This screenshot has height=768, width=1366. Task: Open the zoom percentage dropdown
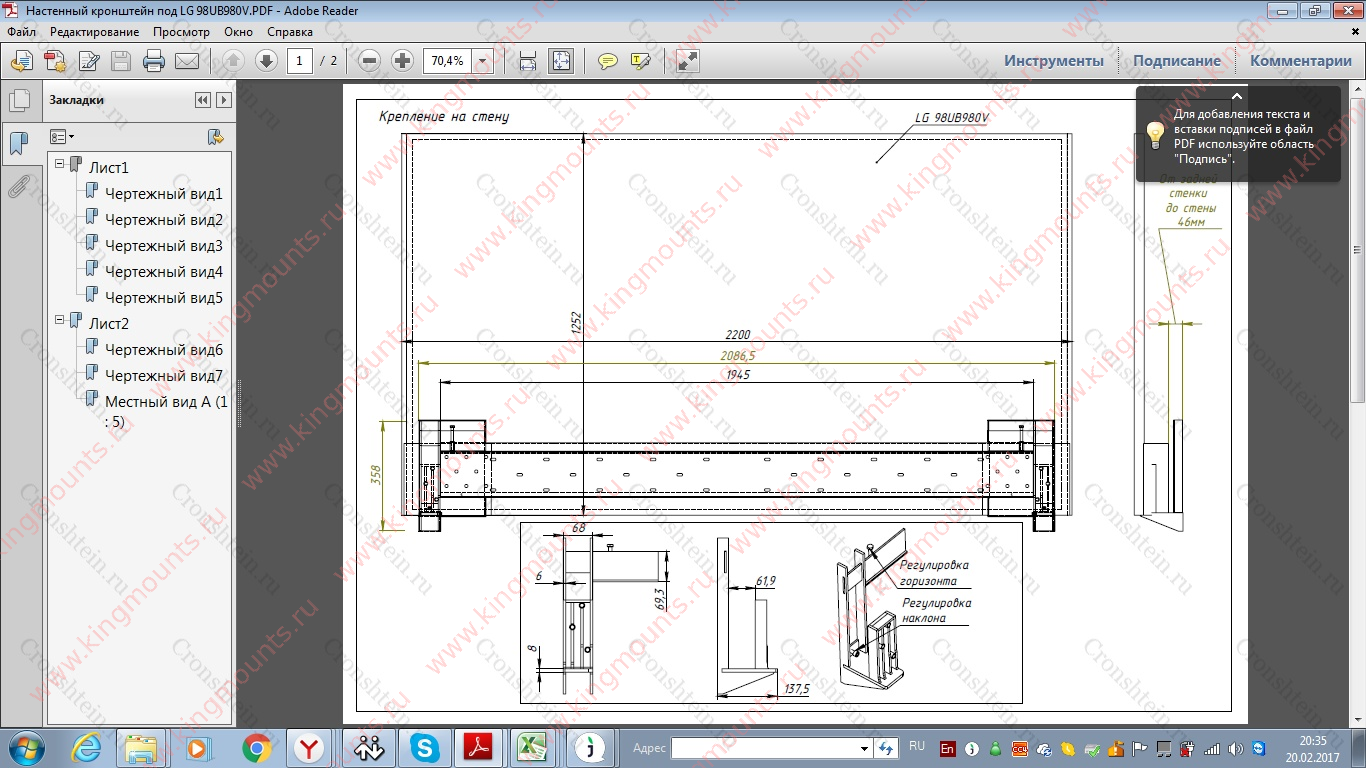[x=484, y=61]
